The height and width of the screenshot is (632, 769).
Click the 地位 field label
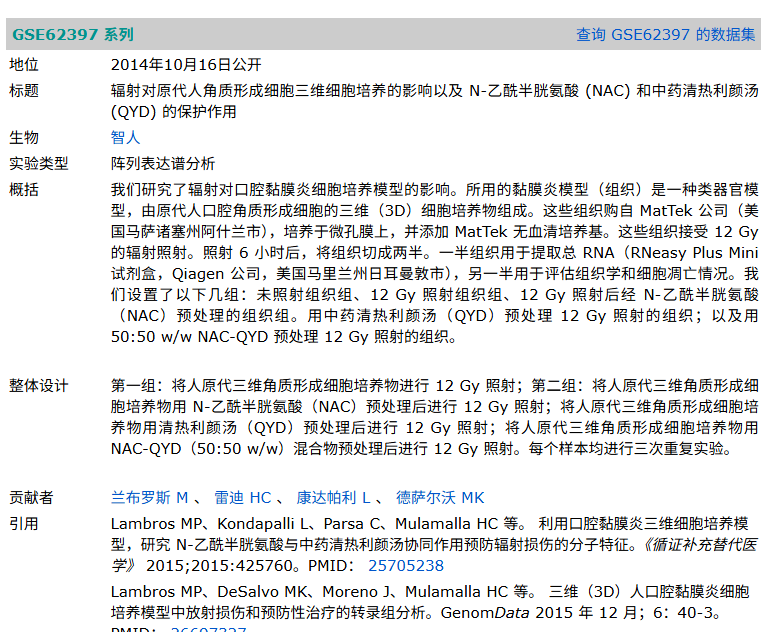pyautogui.click(x=24, y=65)
